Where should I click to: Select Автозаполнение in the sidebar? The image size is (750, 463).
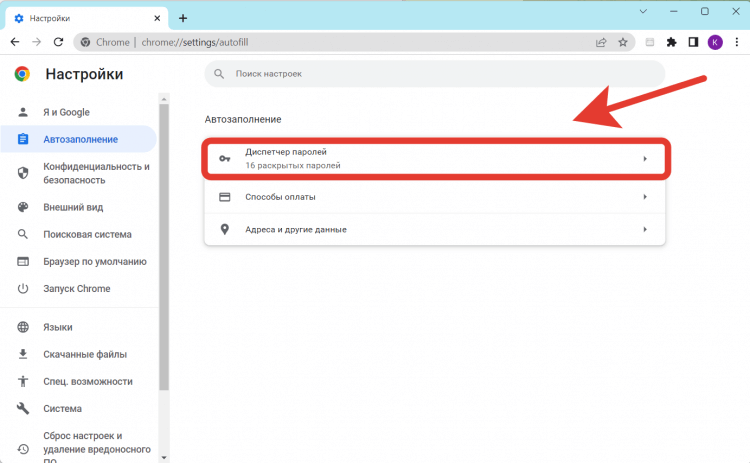[x=80, y=139]
